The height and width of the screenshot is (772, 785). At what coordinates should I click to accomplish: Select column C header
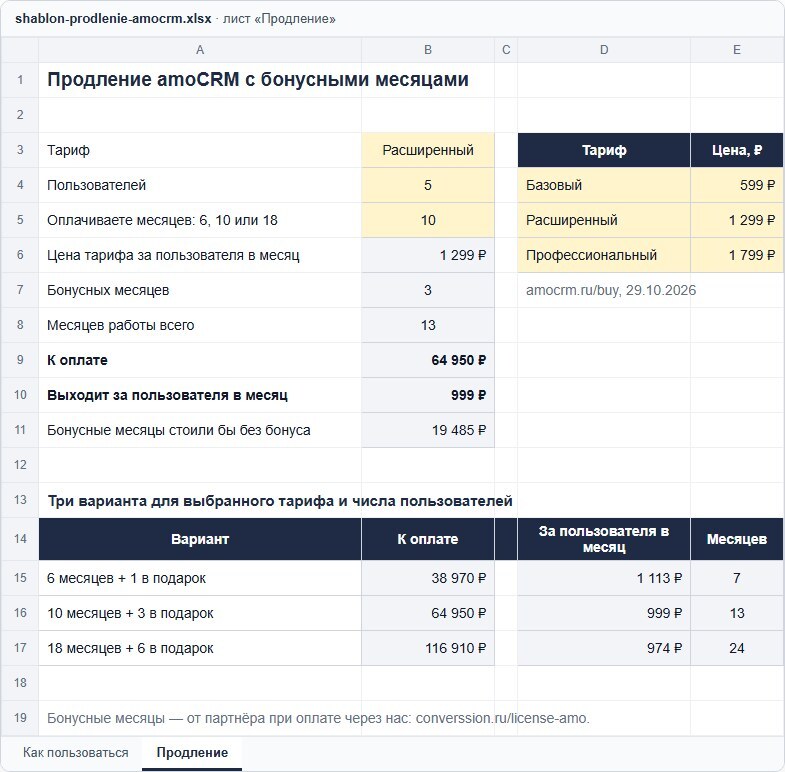[506, 50]
